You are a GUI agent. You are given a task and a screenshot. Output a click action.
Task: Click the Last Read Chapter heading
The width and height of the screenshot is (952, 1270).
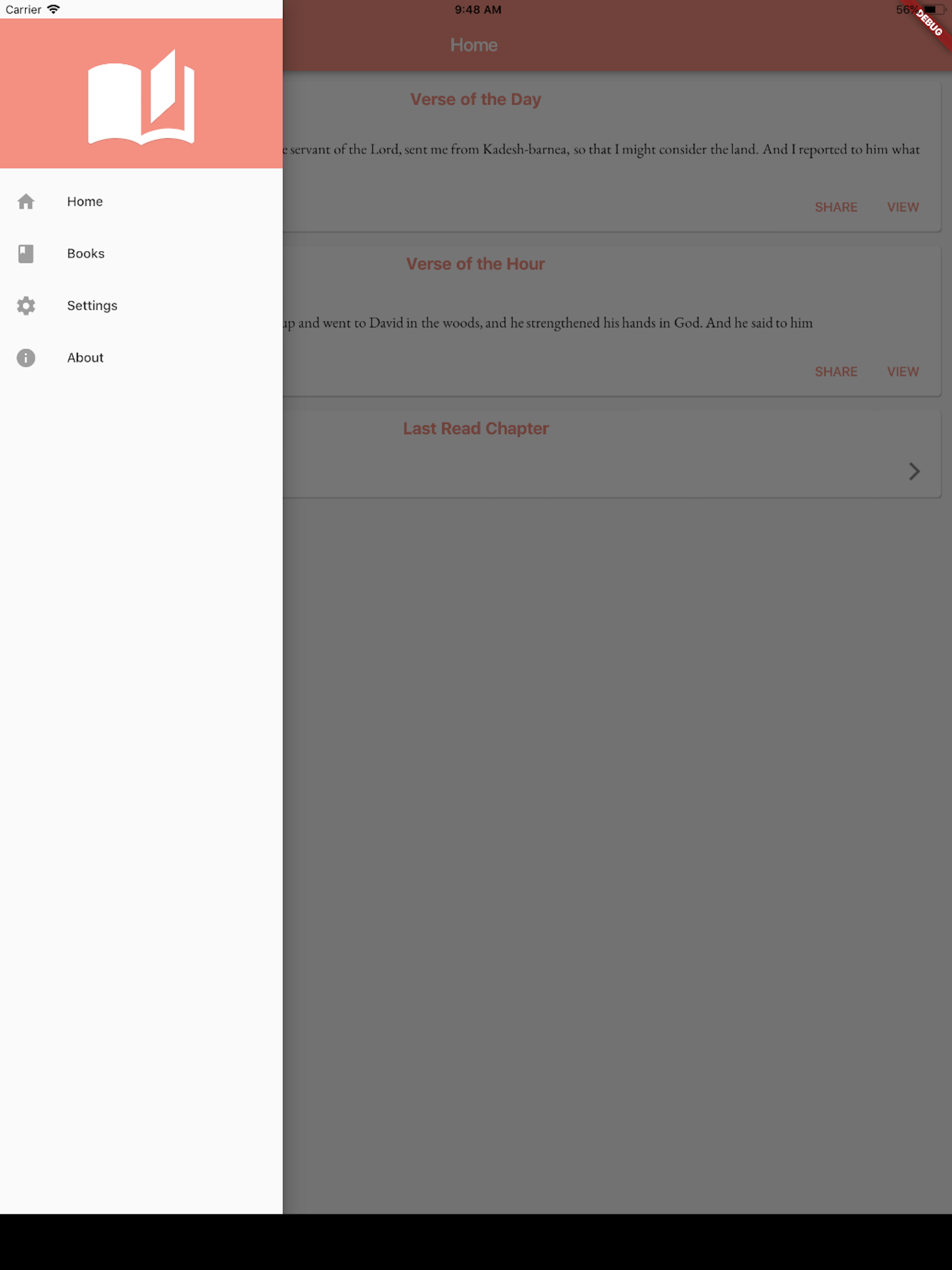476,429
